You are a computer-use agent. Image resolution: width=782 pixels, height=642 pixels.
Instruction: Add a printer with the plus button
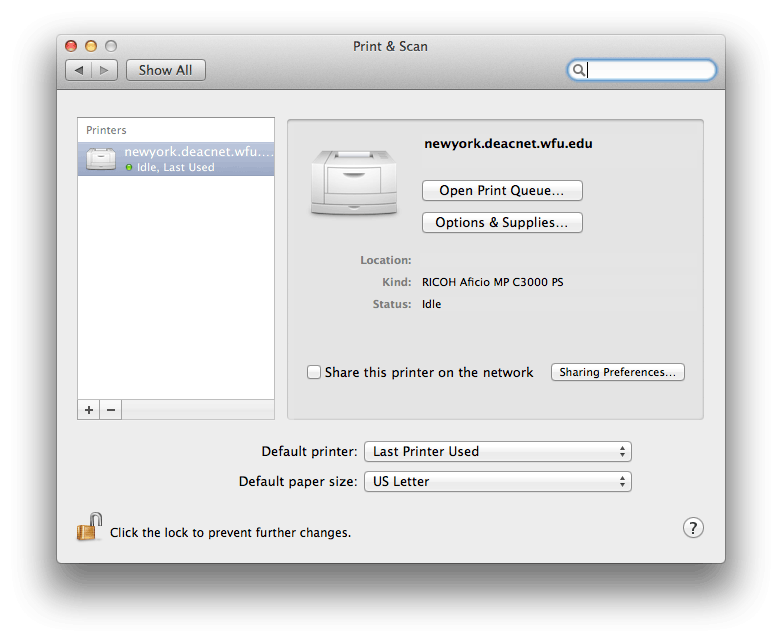89,410
